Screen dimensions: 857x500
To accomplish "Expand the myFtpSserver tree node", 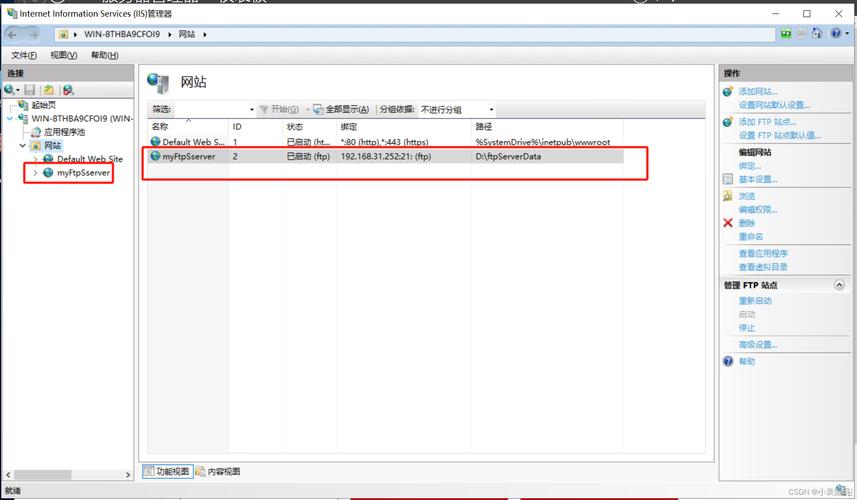I will pos(36,173).
